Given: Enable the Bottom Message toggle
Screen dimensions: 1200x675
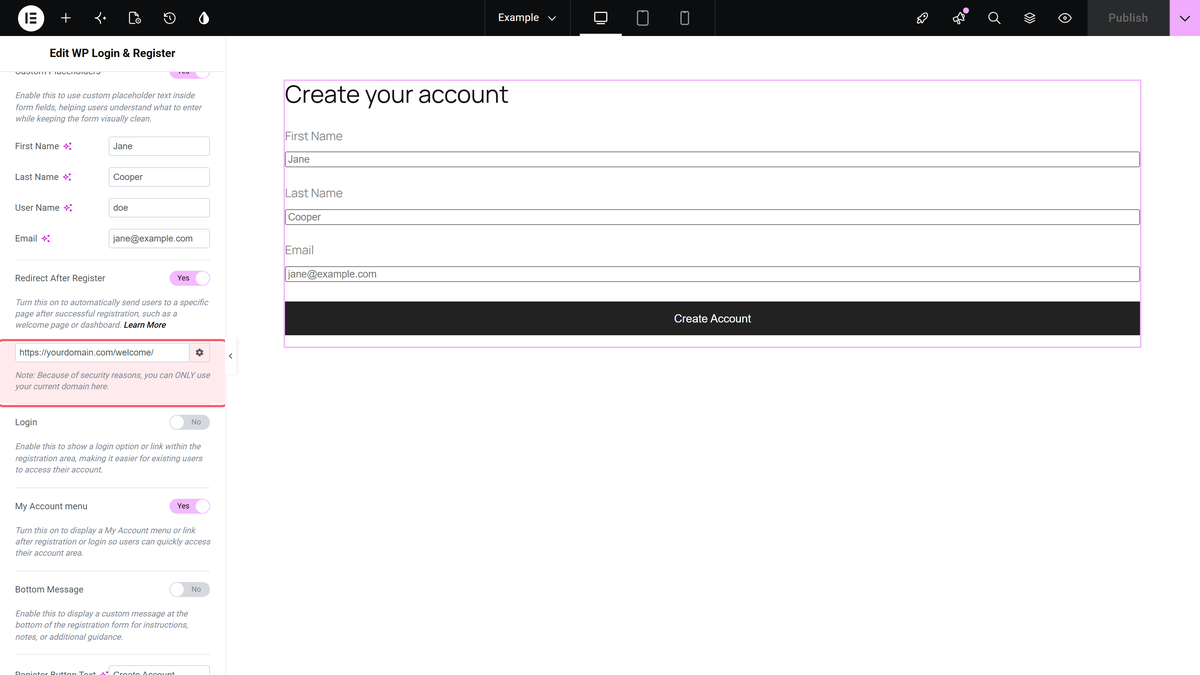Looking at the screenshot, I should [x=190, y=589].
